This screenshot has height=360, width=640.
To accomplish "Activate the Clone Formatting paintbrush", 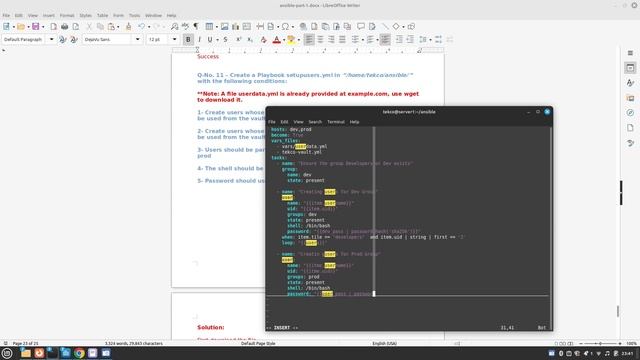I will 128,27.
